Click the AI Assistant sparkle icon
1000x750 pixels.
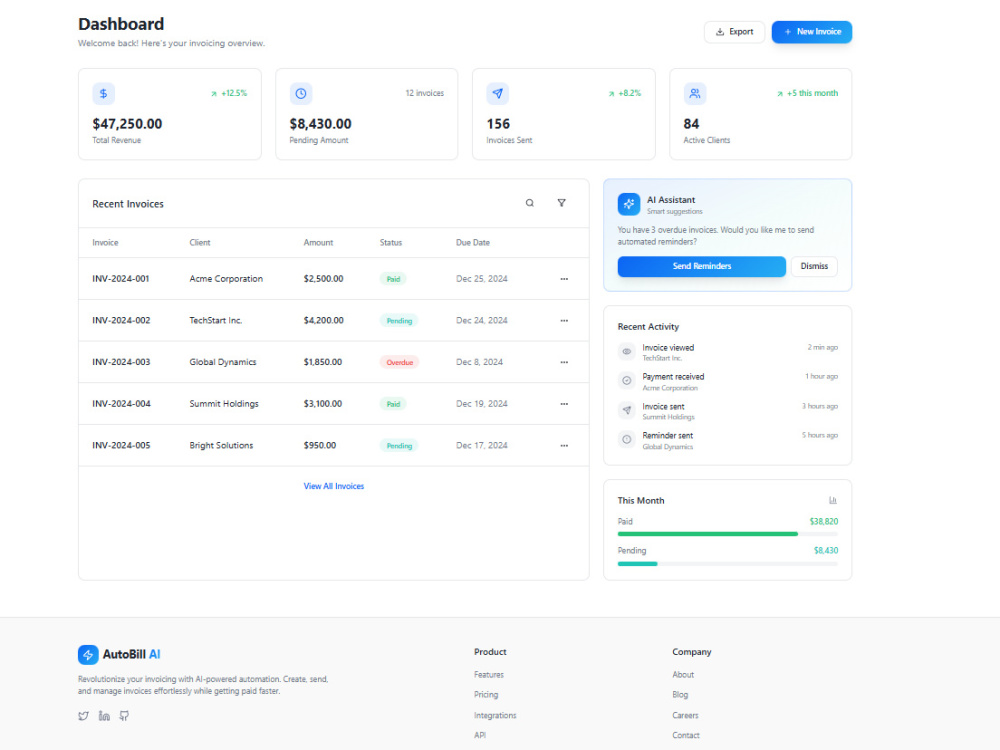(629, 204)
